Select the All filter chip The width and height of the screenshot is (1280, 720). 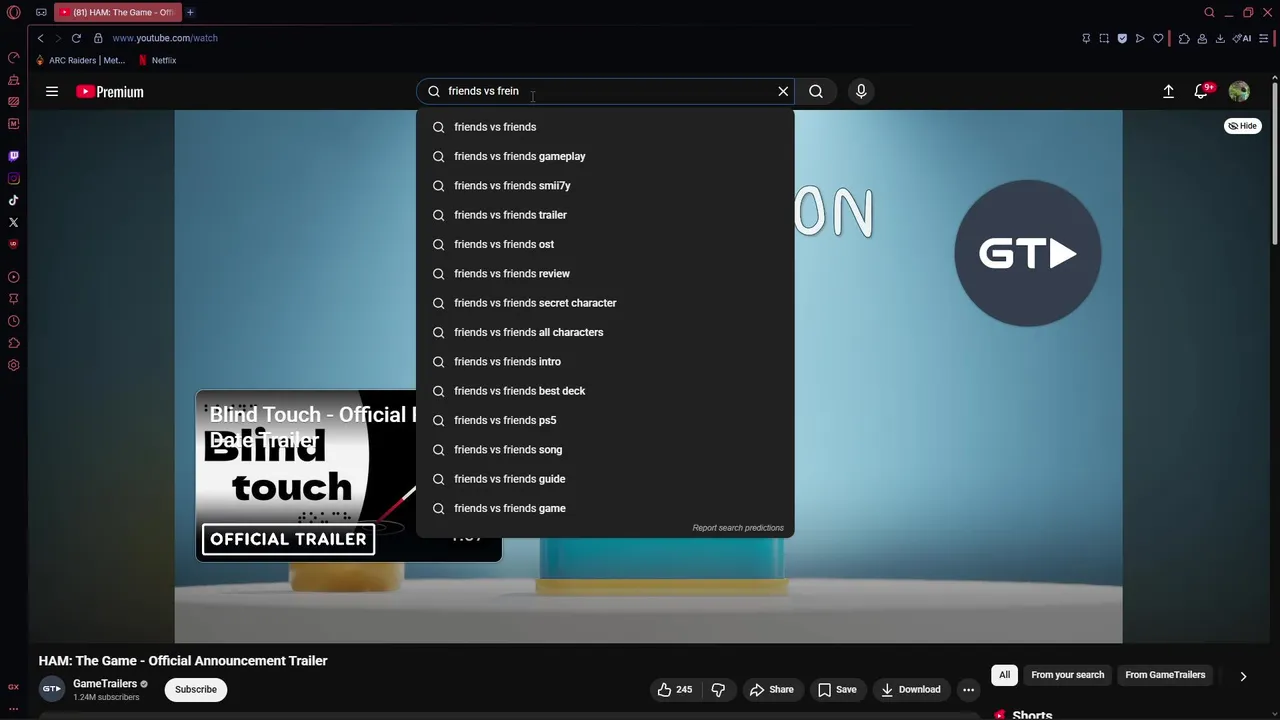click(x=1005, y=675)
